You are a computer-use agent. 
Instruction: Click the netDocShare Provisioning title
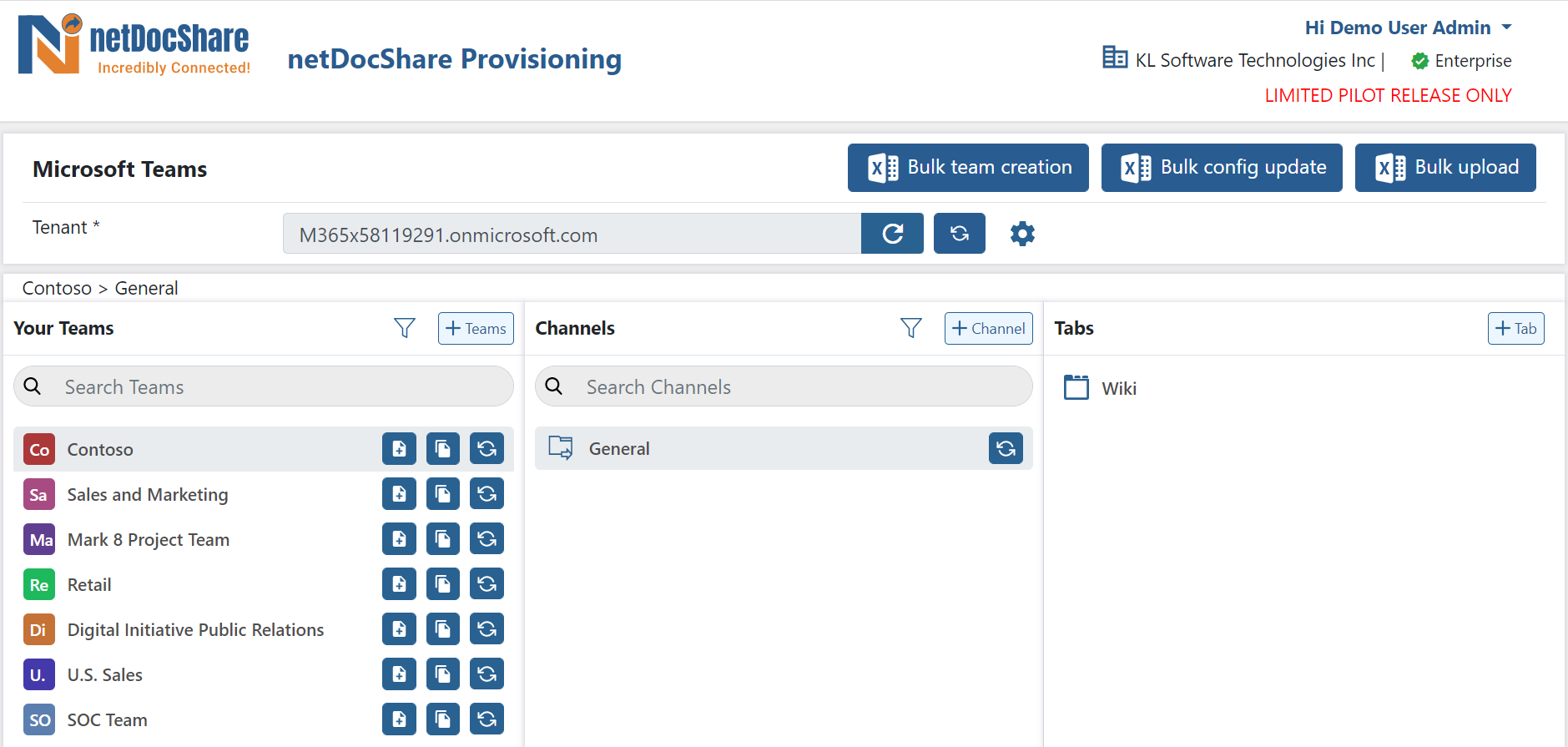[x=455, y=59]
